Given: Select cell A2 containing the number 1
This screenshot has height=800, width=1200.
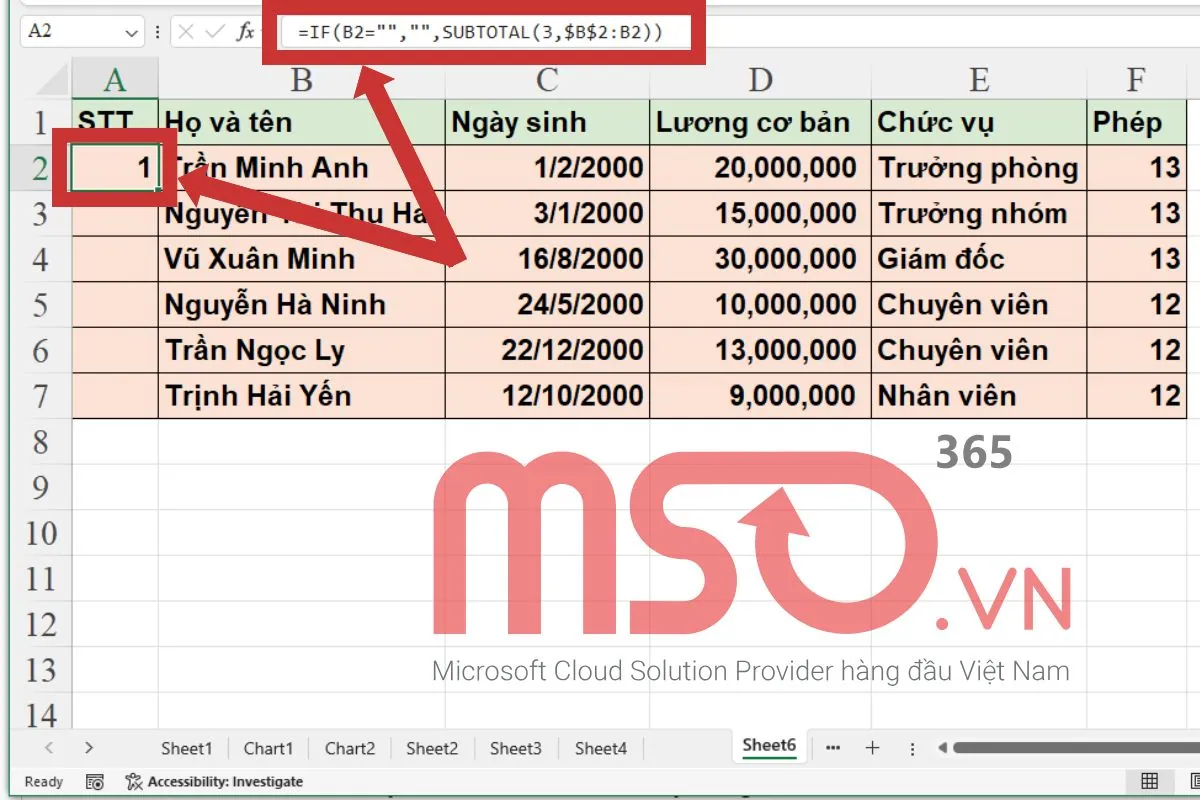Looking at the screenshot, I should click(x=117, y=167).
